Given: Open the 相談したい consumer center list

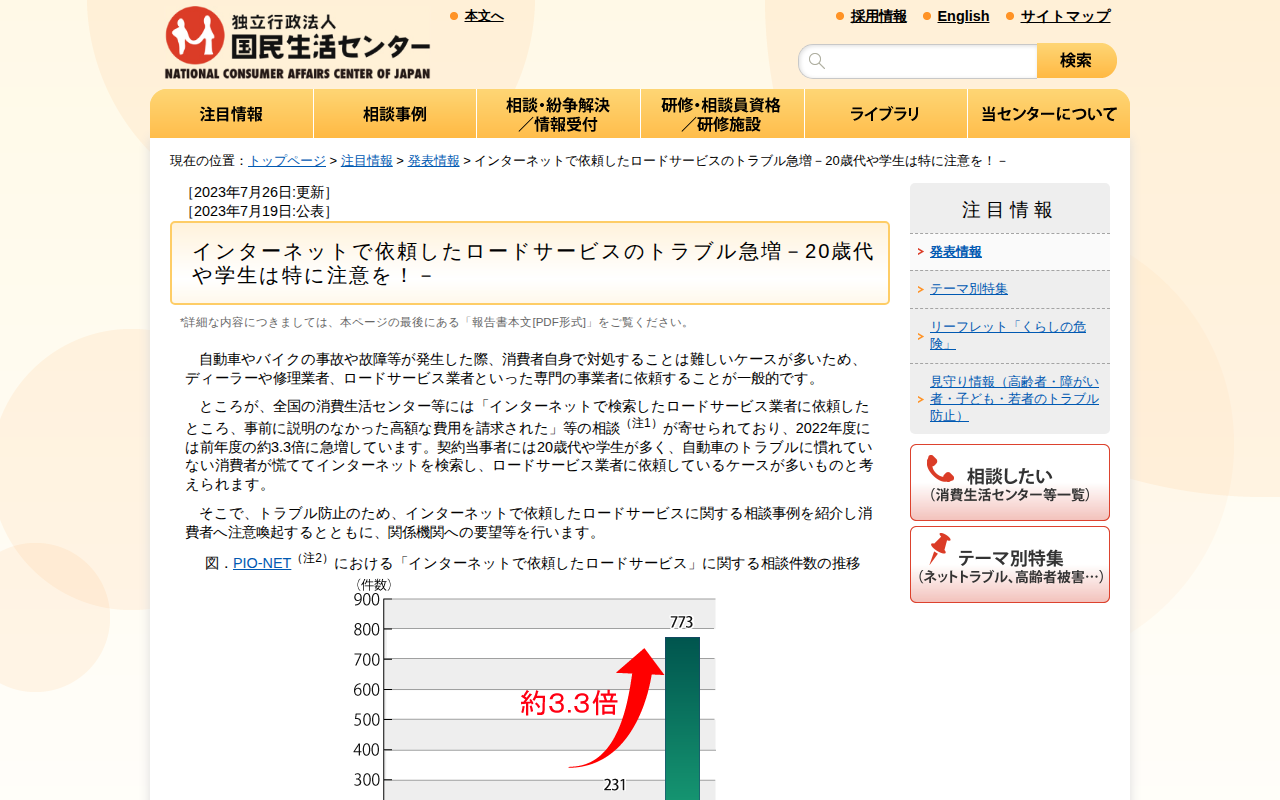Looking at the screenshot, I should pyautogui.click(x=1009, y=482).
